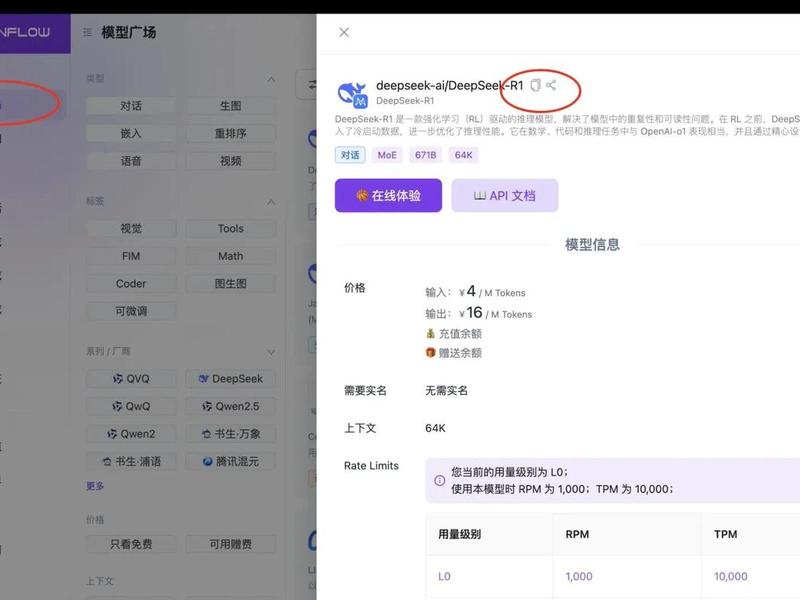The image size is (800, 600).
Task: Filter by DeepSeek model series
Action: click(231, 379)
